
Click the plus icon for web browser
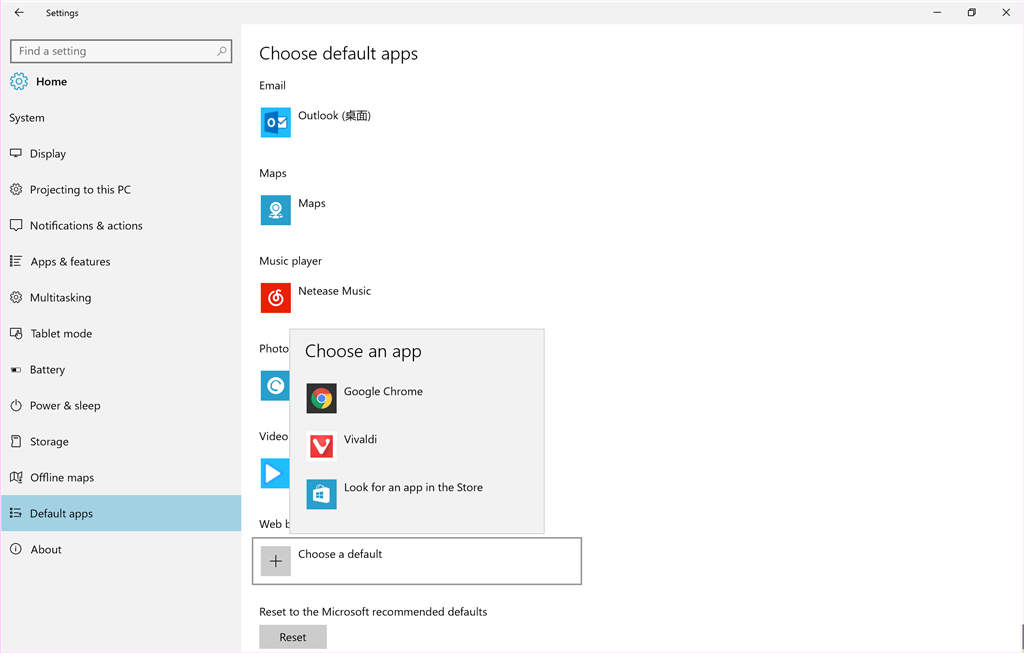click(x=276, y=561)
